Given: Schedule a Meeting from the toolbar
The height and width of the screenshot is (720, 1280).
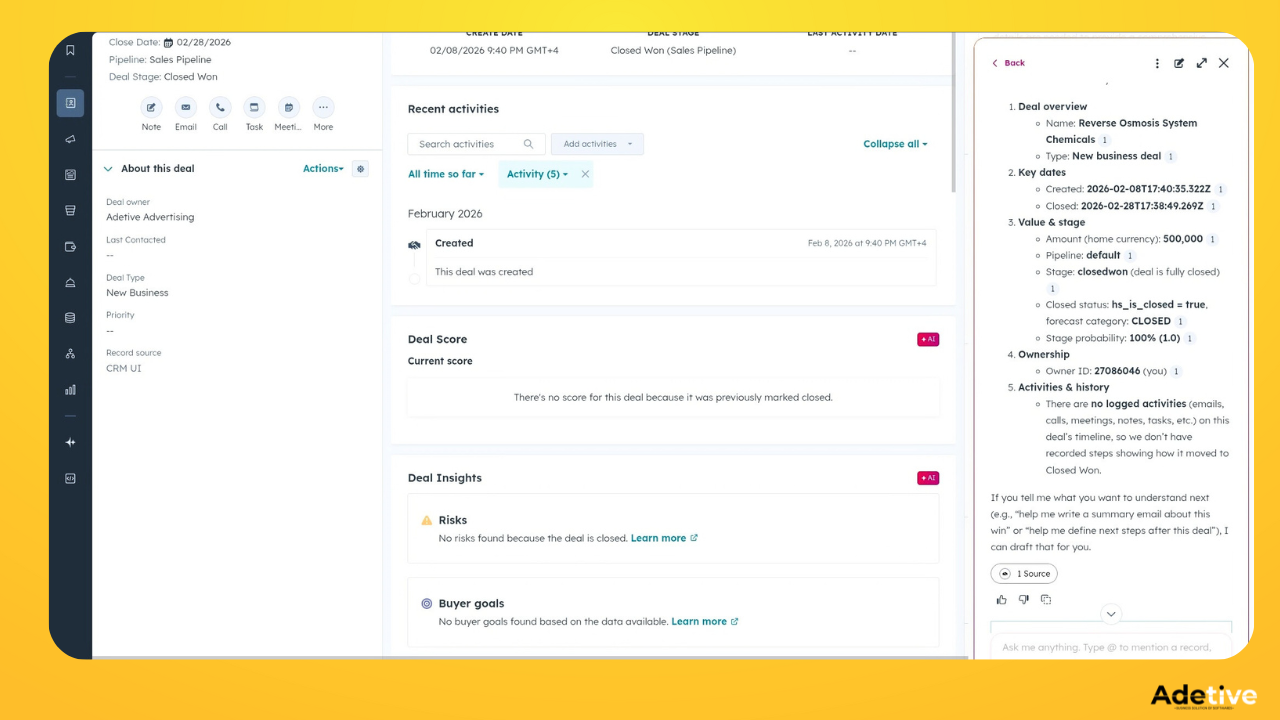Looking at the screenshot, I should (288, 107).
